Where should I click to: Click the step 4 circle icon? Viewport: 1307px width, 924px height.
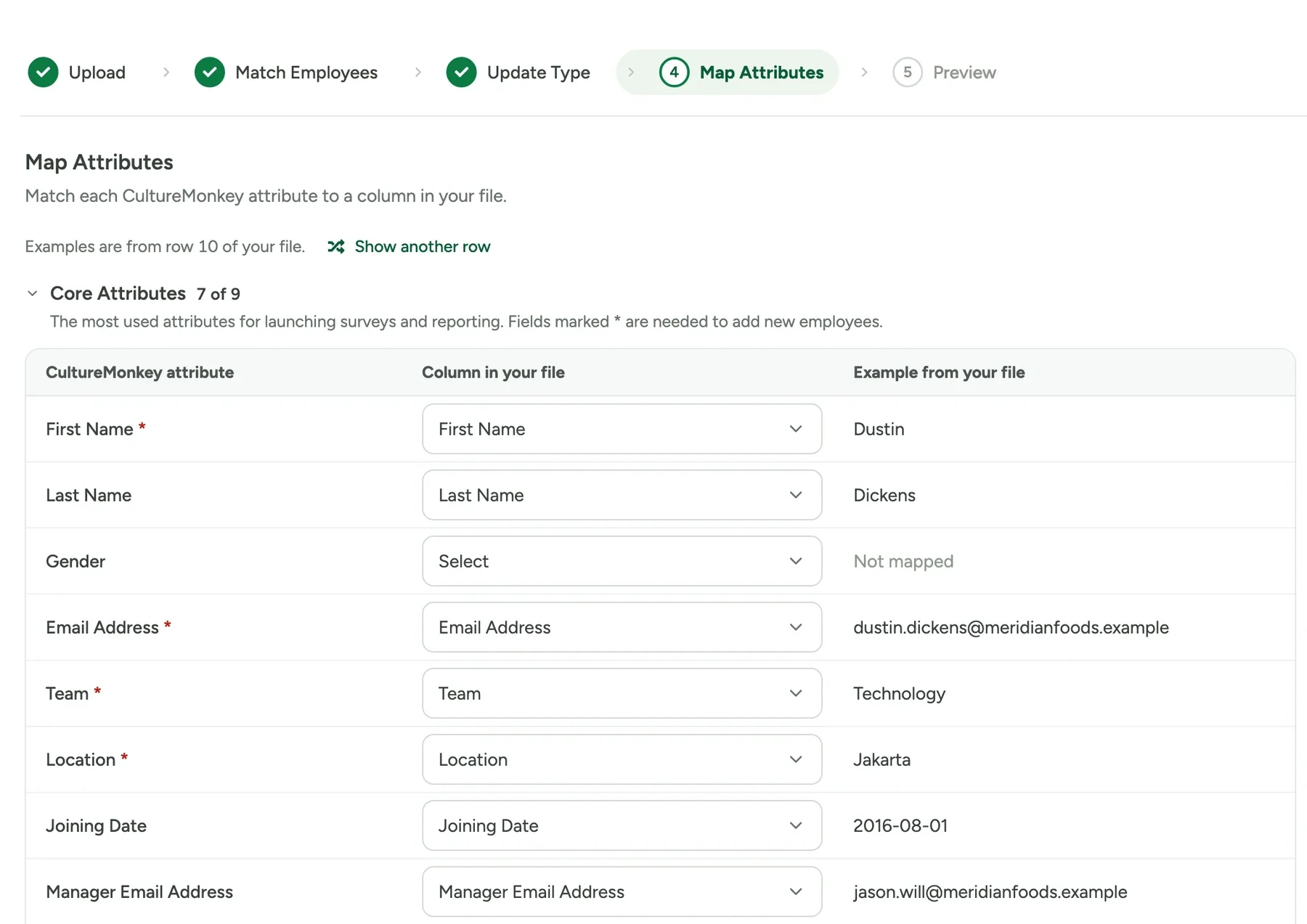[675, 72]
